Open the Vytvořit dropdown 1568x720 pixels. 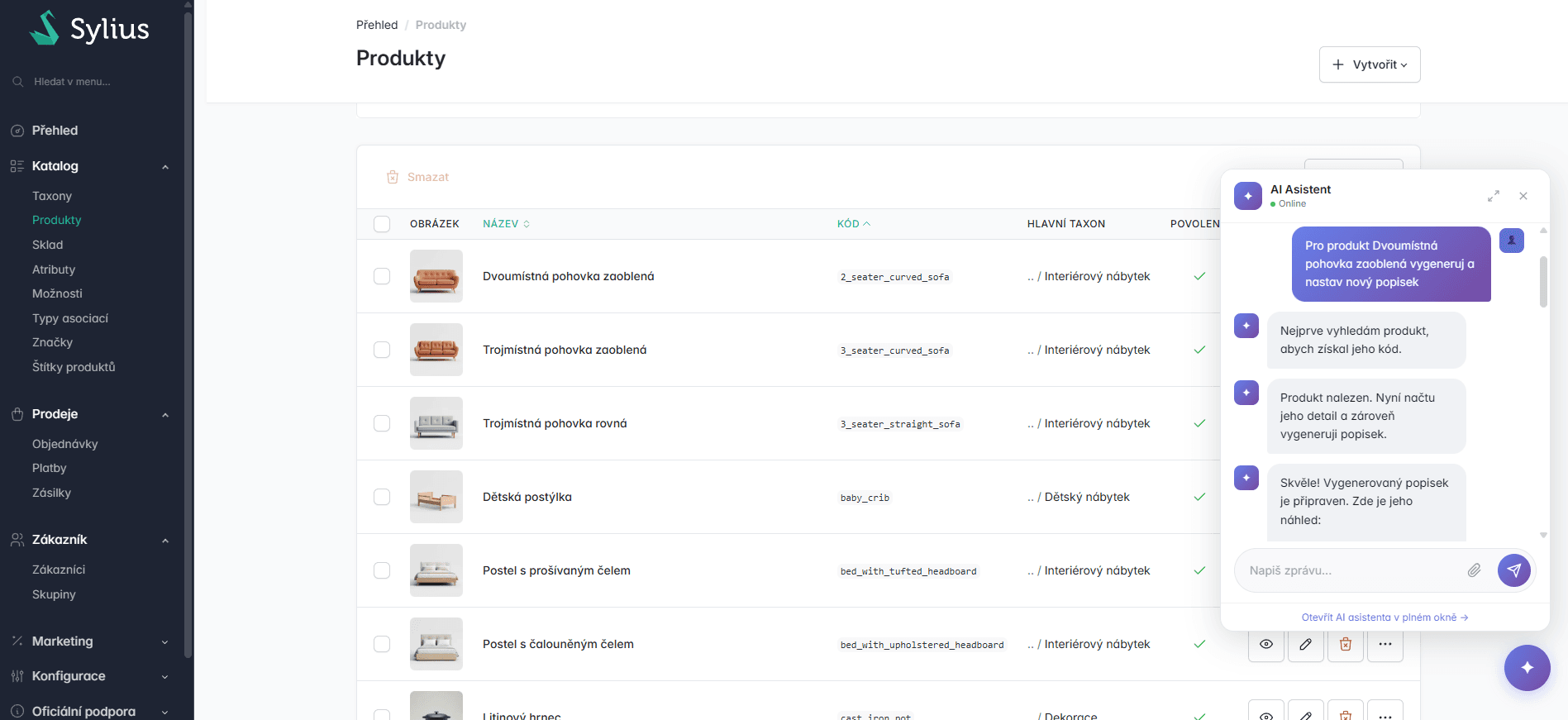pyautogui.click(x=1369, y=64)
